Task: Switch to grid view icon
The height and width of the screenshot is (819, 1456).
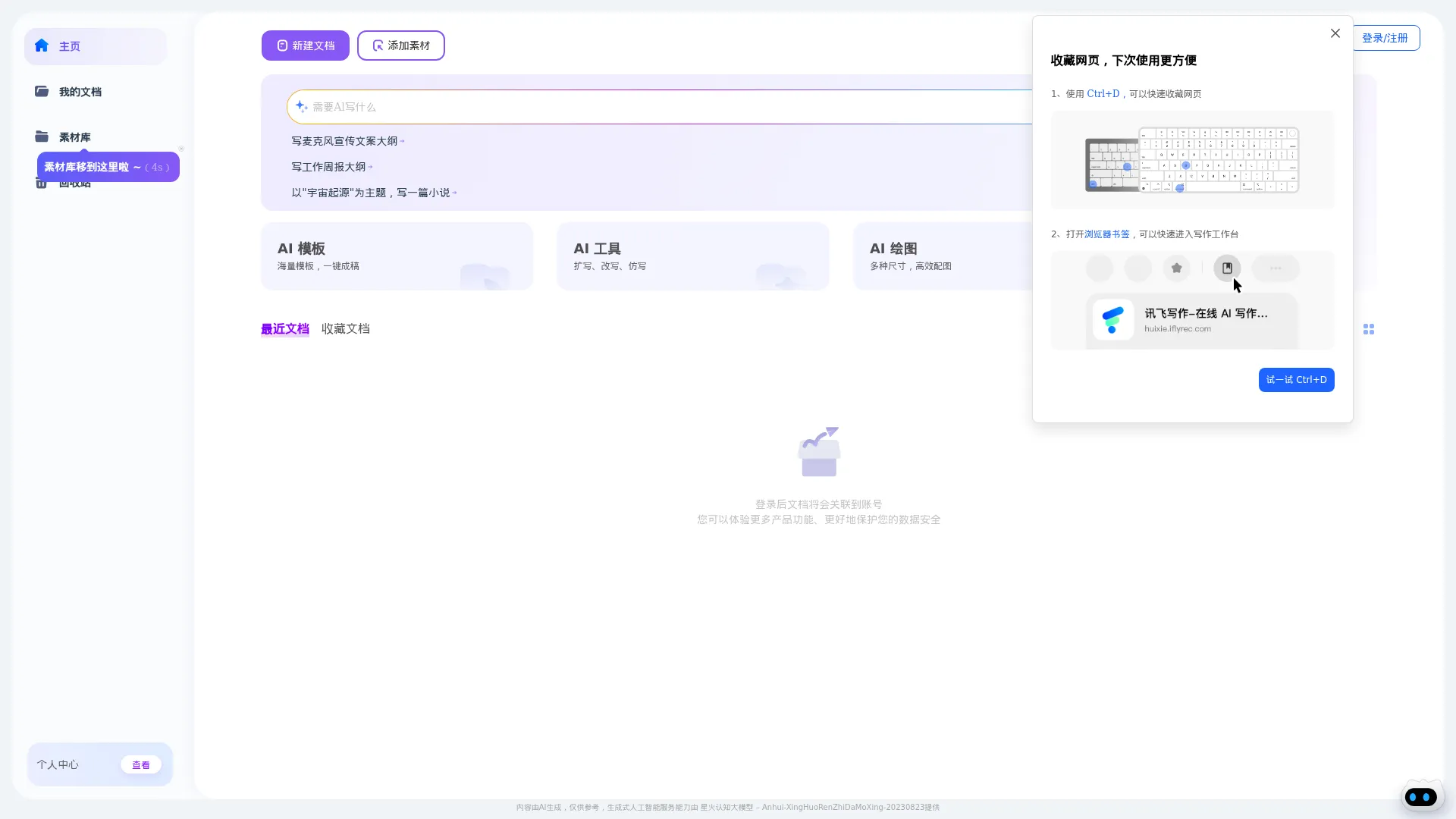Action: 1369,329
